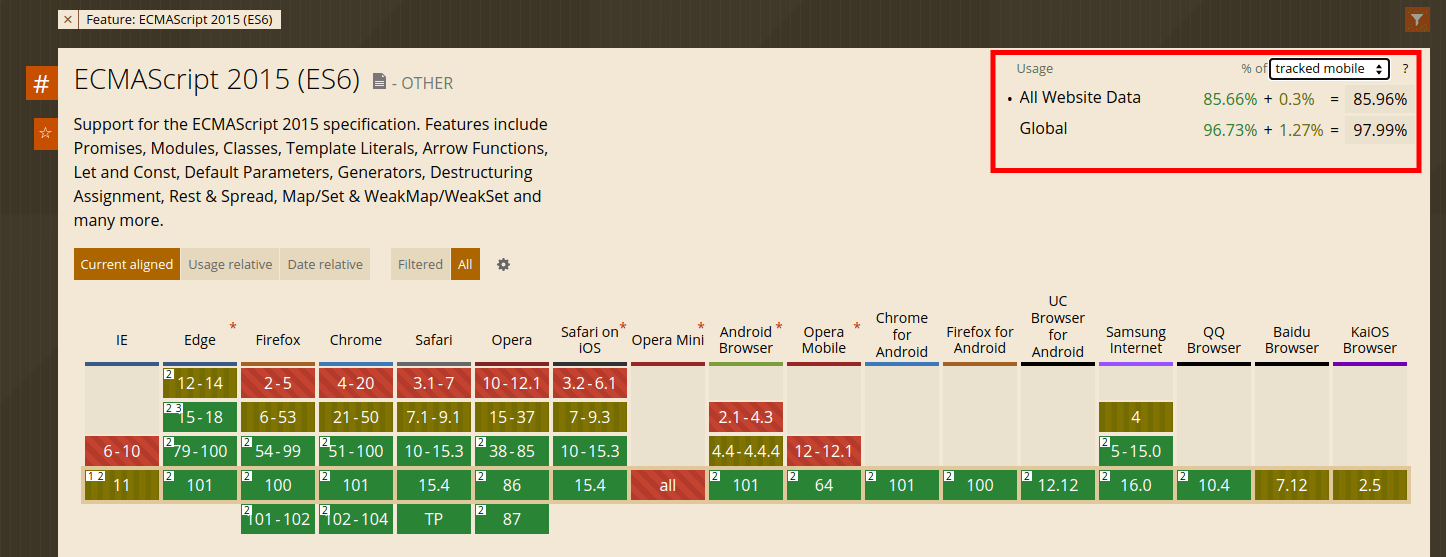This screenshot has width=1446, height=557.
Task: Click the Firefox column header
Action: (x=278, y=340)
